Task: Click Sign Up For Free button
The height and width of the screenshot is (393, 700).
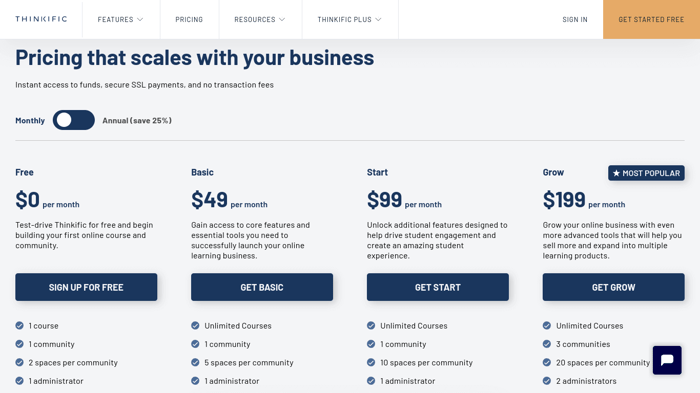Action: click(x=86, y=287)
